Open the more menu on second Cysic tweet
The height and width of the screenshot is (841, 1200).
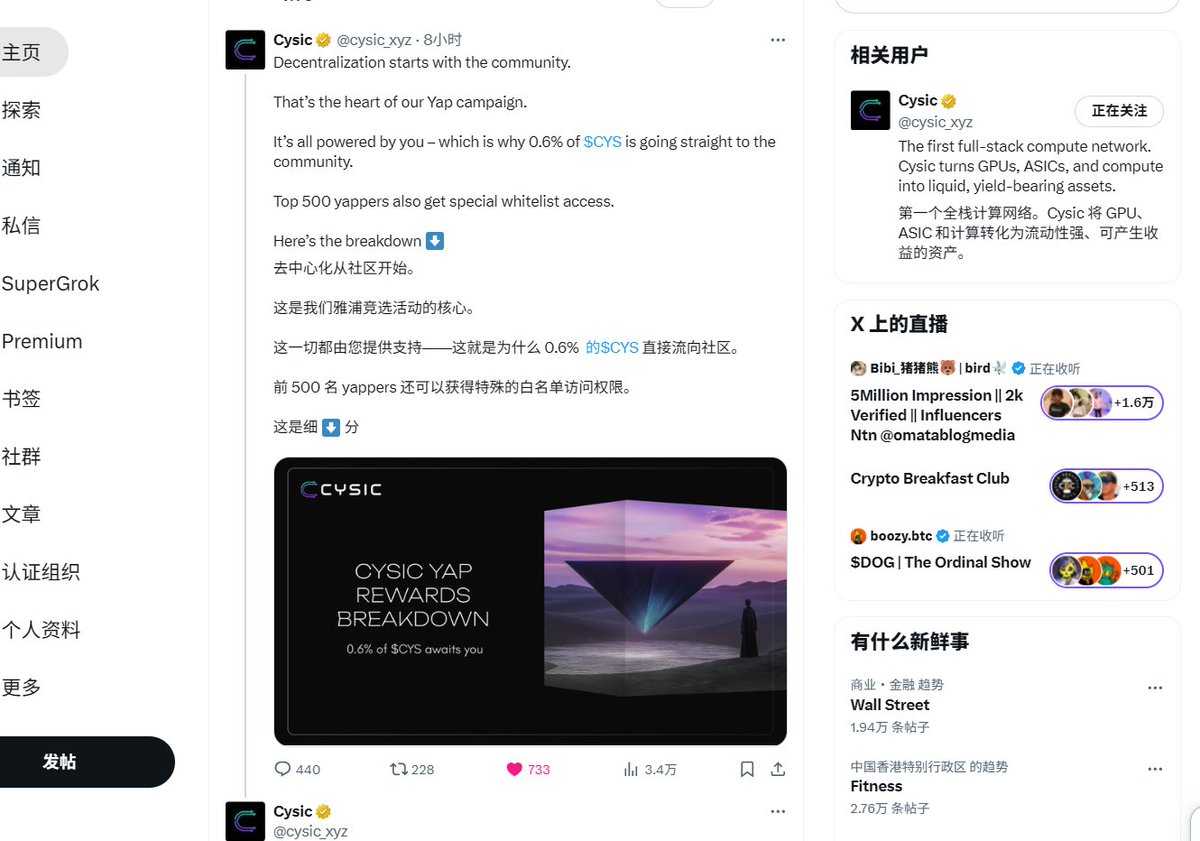pyautogui.click(x=778, y=811)
